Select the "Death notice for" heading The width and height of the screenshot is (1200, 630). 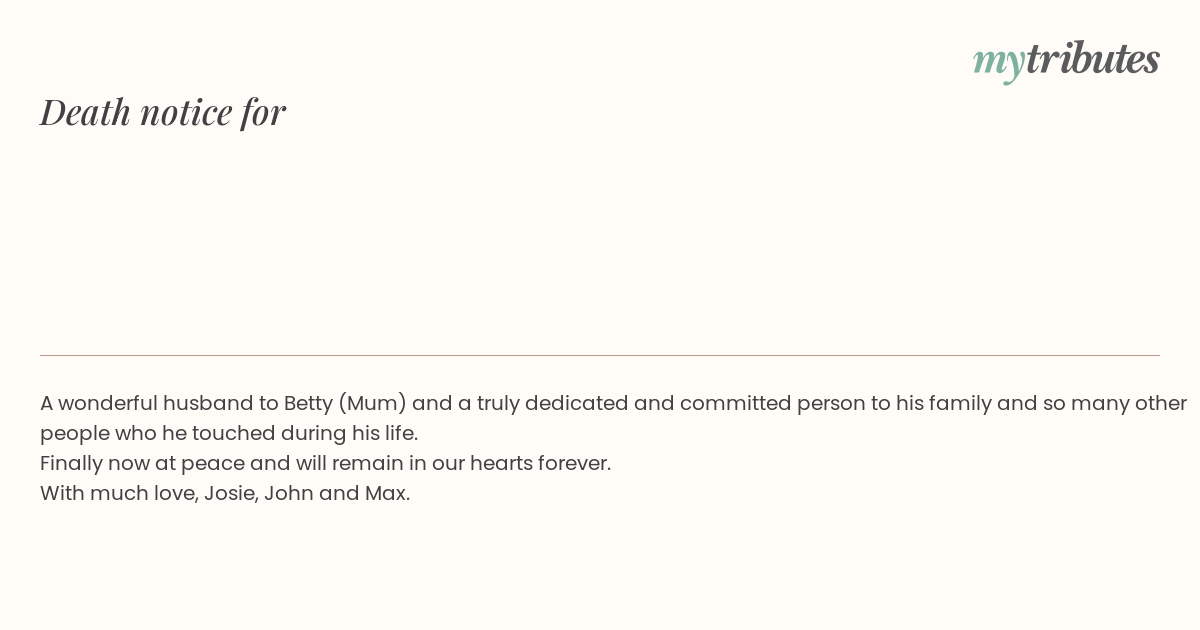coord(163,112)
